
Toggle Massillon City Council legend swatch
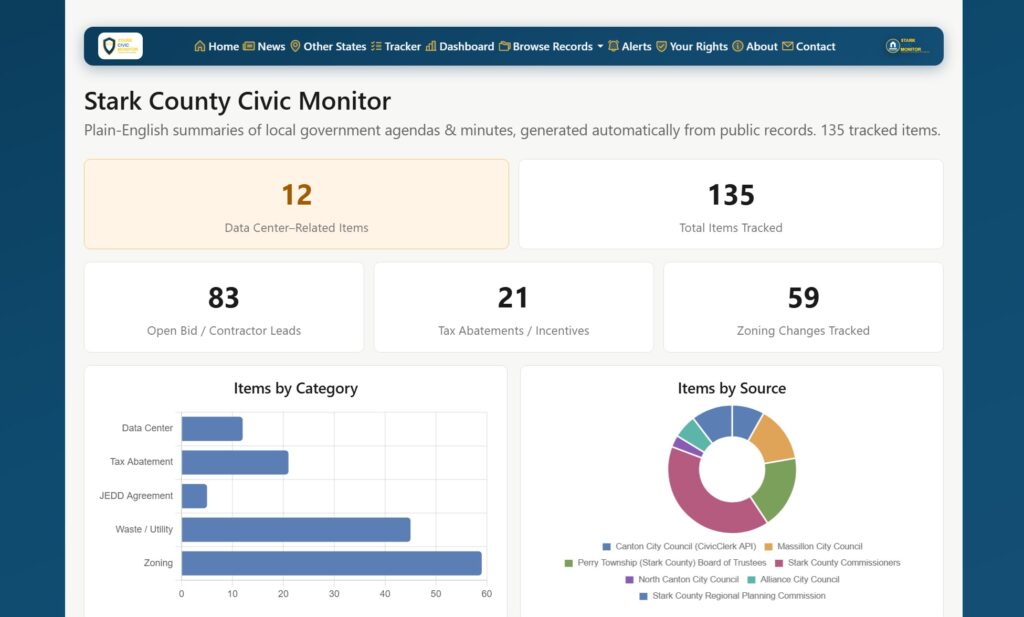(769, 546)
